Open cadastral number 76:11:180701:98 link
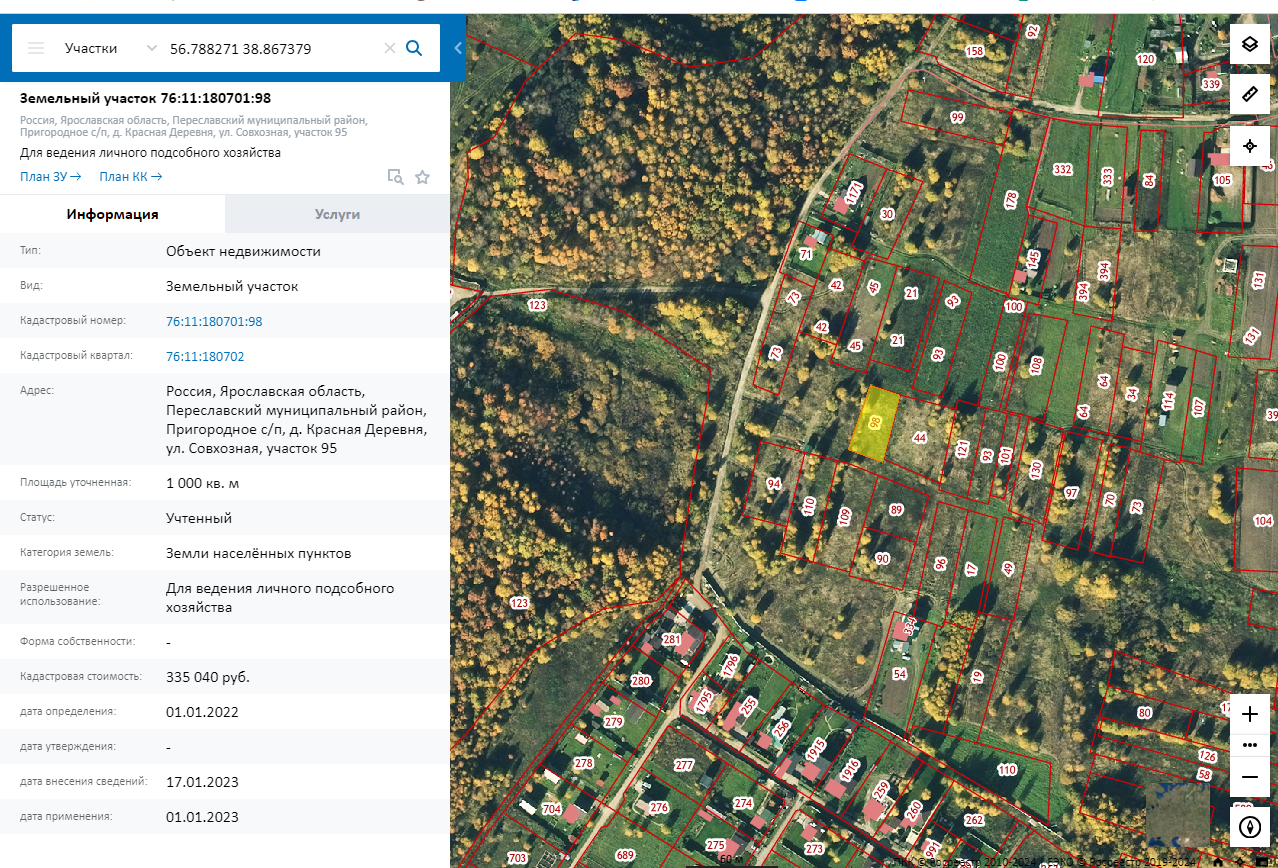This screenshot has width=1278, height=868. (214, 321)
